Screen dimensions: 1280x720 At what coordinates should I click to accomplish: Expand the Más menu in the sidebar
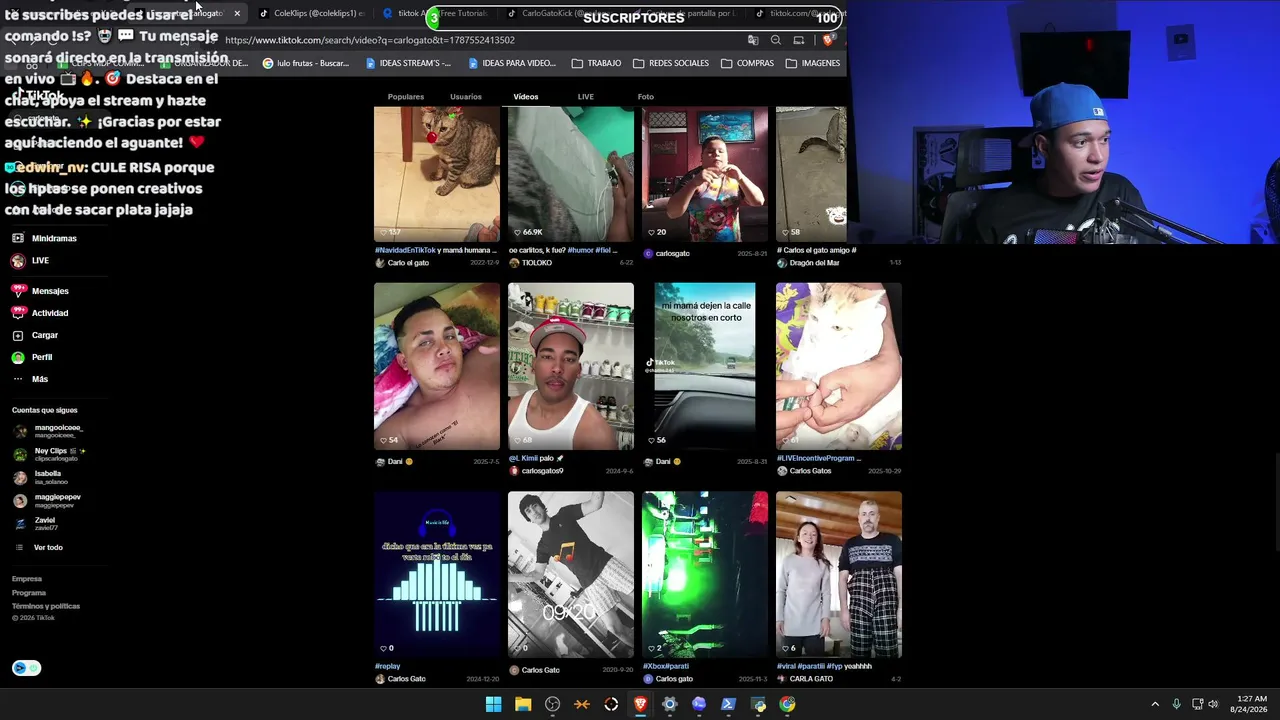click(30, 379)
